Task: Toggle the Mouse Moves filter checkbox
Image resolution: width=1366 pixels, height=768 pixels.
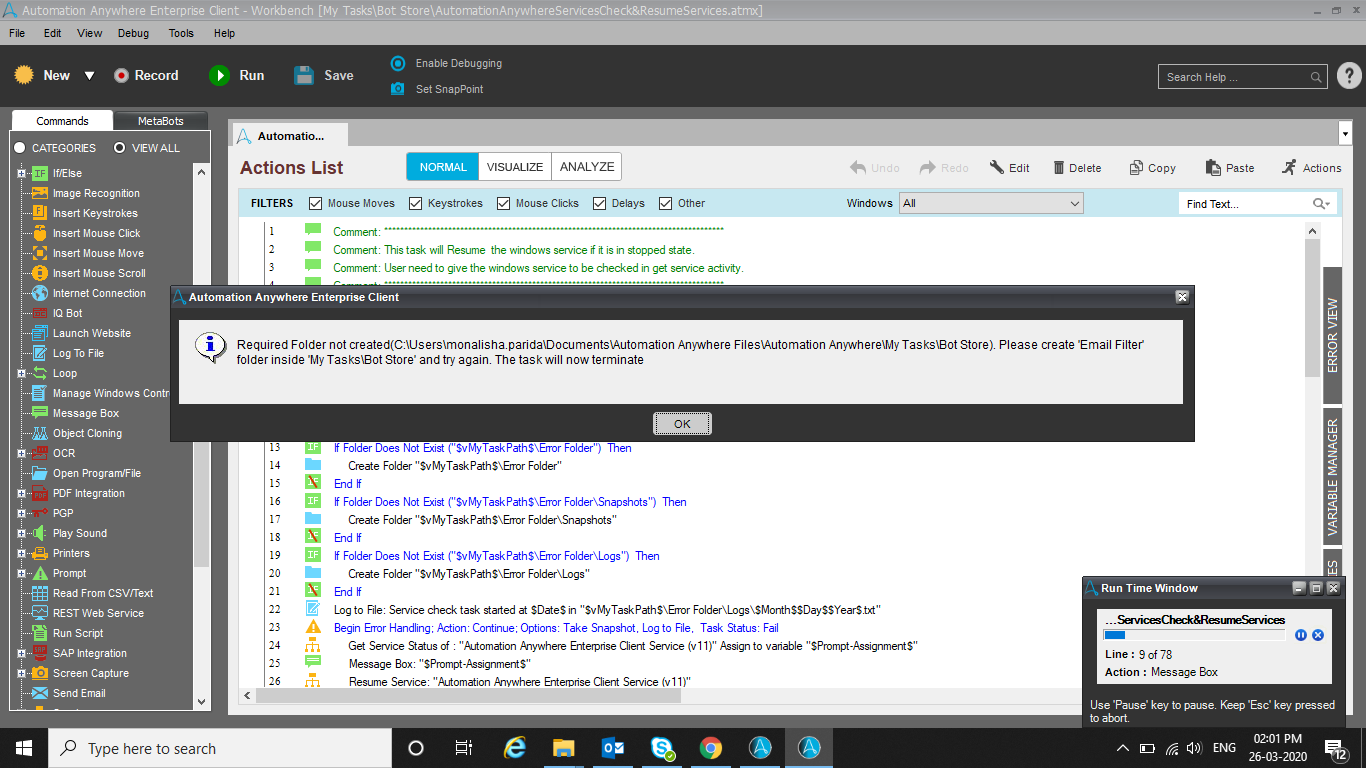Action: (x=316, y=203)
